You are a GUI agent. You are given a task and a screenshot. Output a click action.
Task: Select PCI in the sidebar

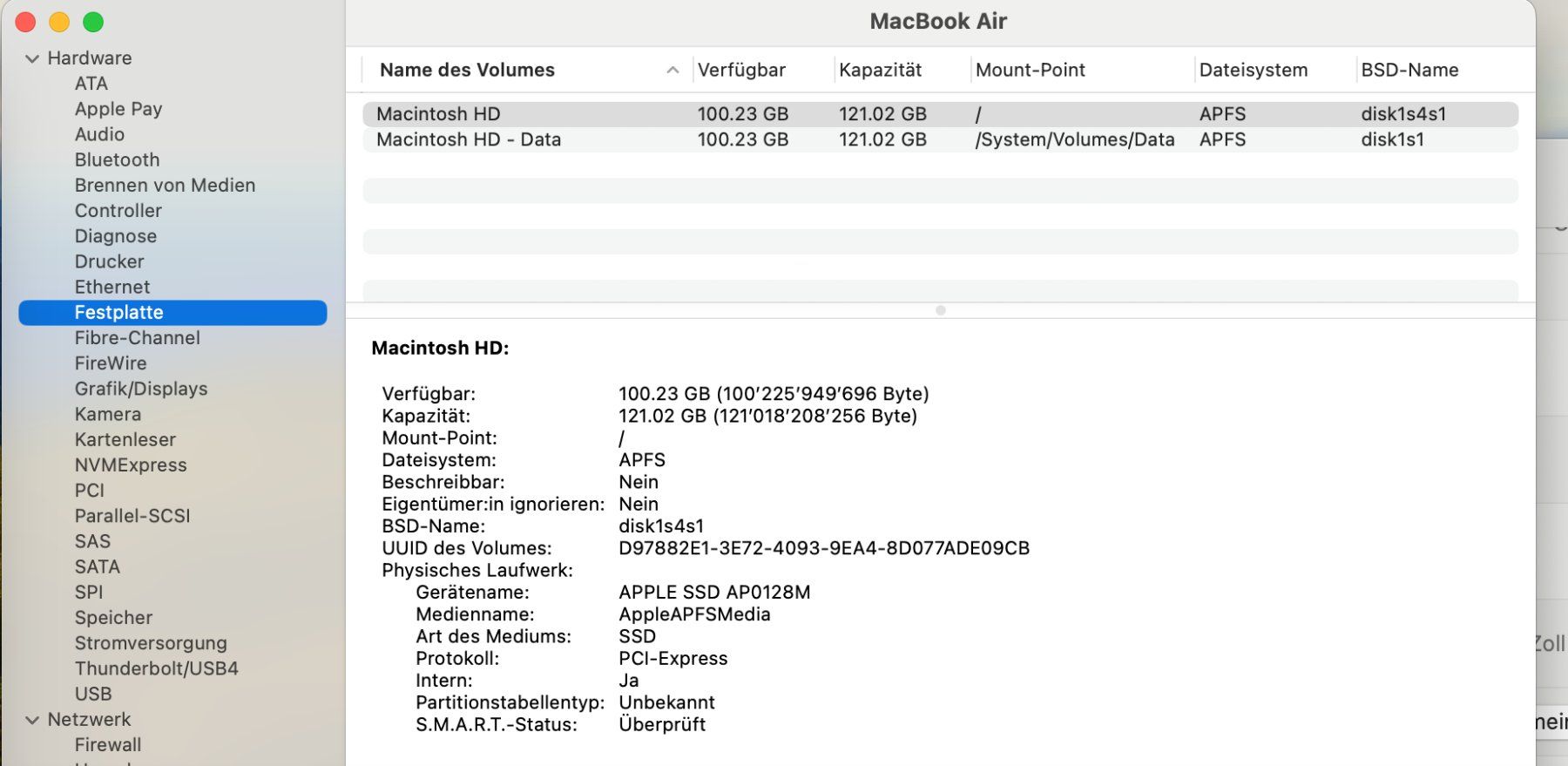[x=89, y=490]
